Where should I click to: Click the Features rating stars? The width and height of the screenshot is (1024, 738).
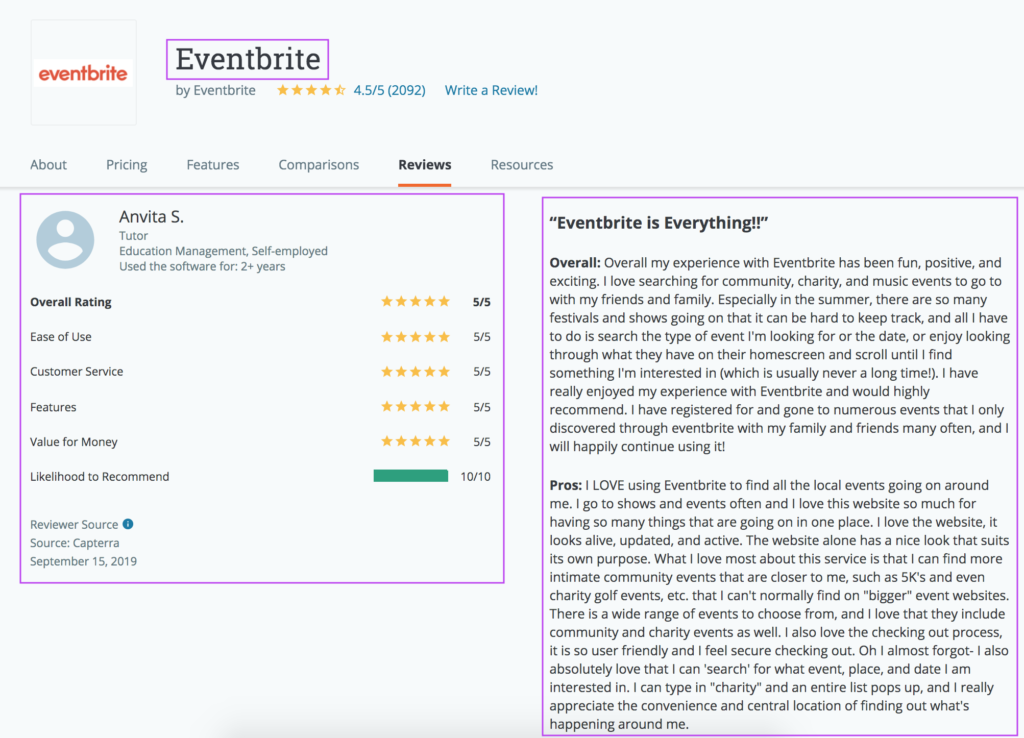click(415, 407)
